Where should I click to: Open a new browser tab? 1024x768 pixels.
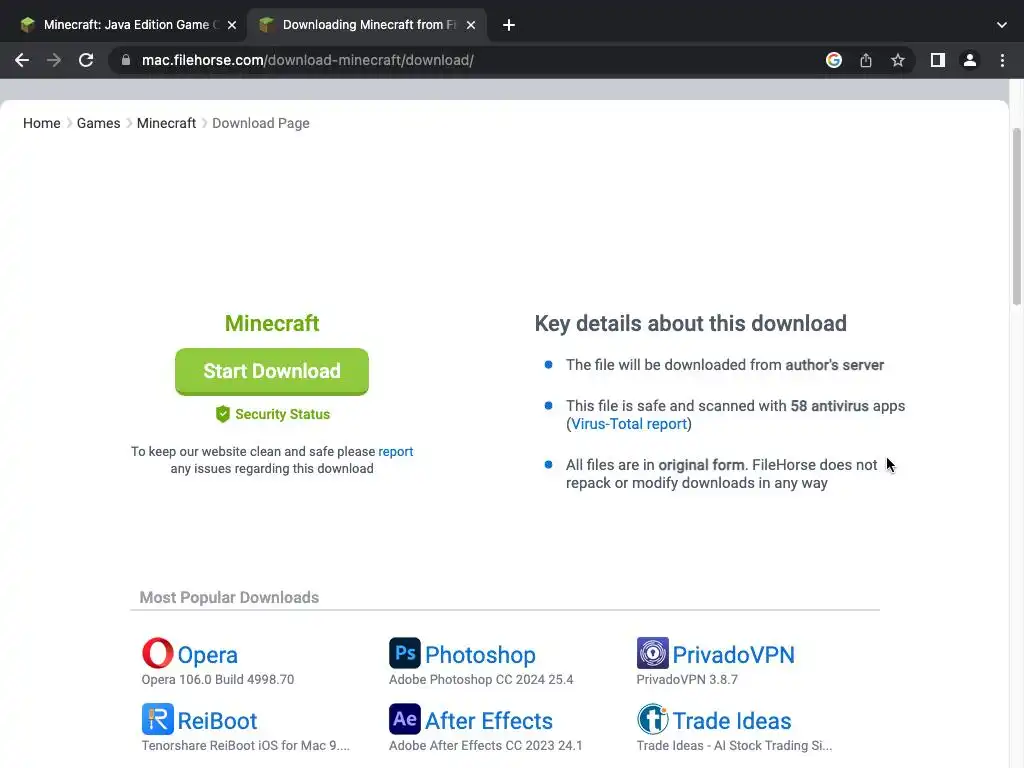click(x=509, y=25)
